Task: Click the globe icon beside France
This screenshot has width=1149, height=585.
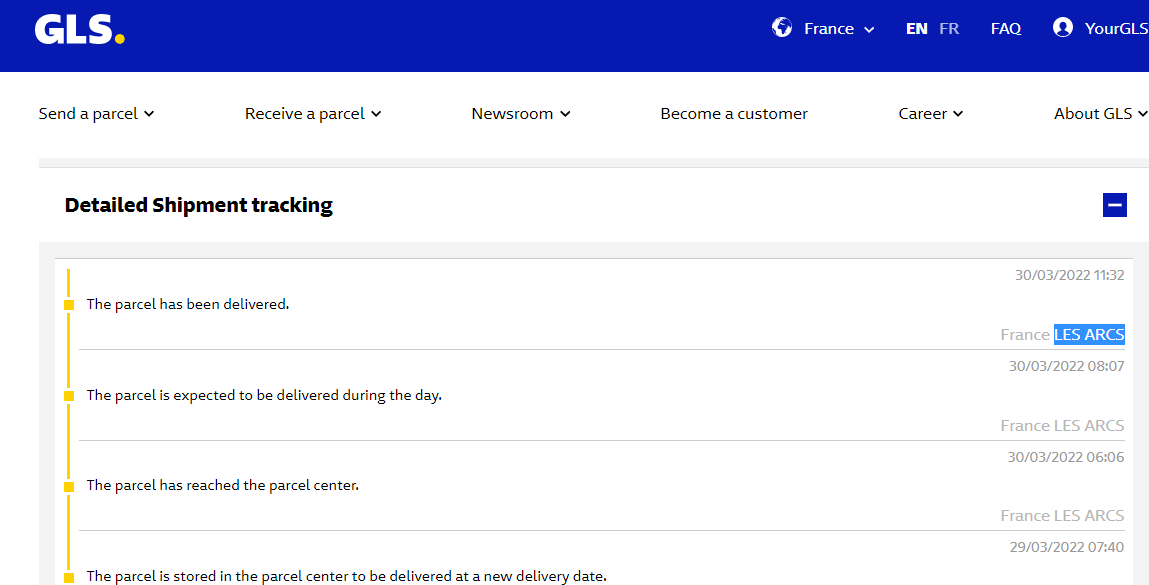Action: pos(782,28)
